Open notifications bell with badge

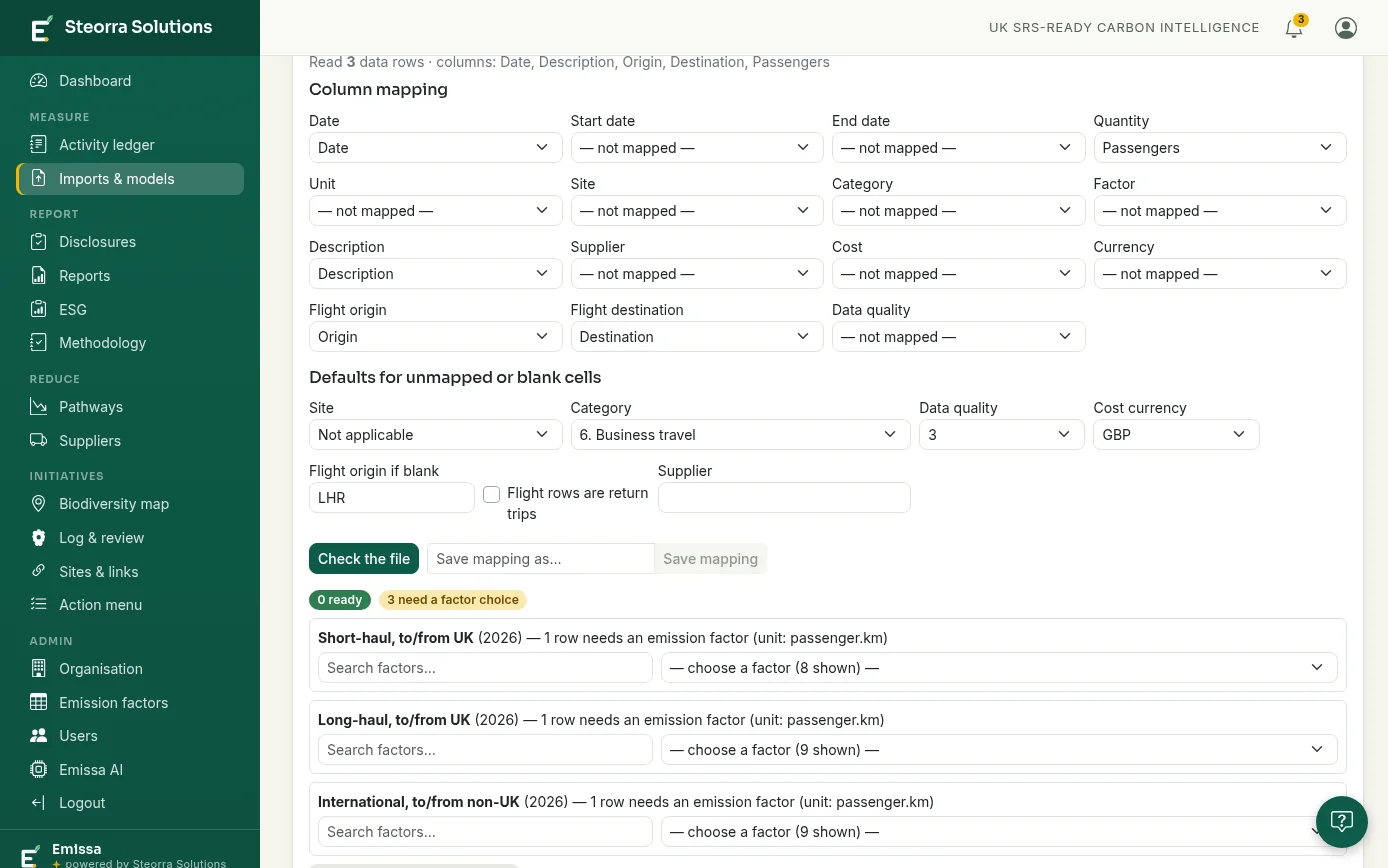click(x=1295, y=27)
